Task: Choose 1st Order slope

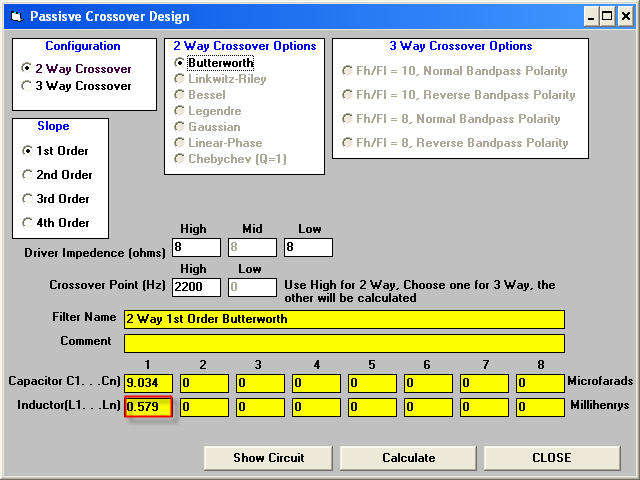Action: point(55,151)
